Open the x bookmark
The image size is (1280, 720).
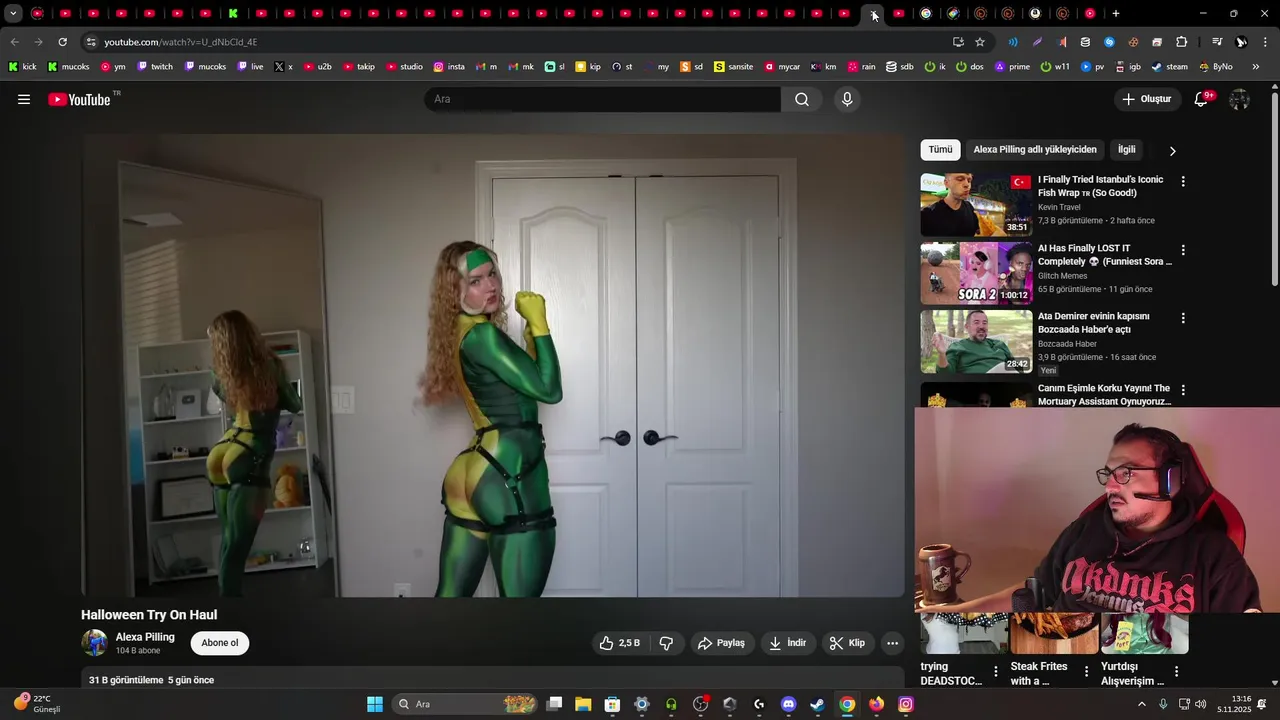point(284,67)
